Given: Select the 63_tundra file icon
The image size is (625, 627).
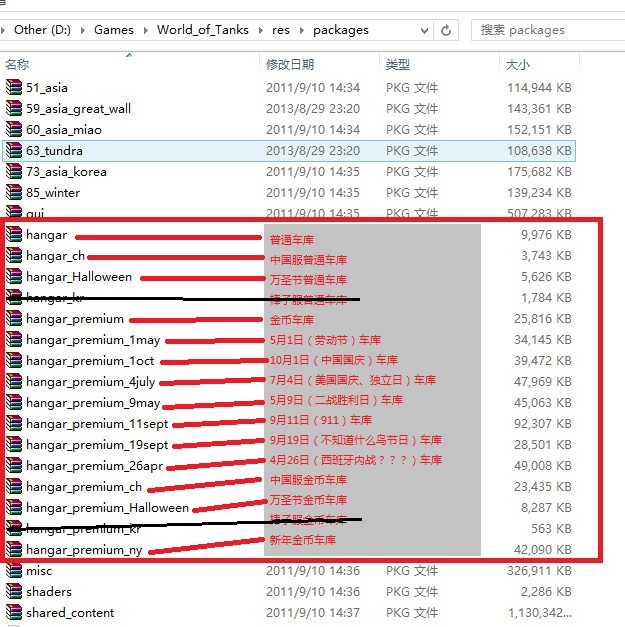Looking at the screenshot, I should point(14,150).
